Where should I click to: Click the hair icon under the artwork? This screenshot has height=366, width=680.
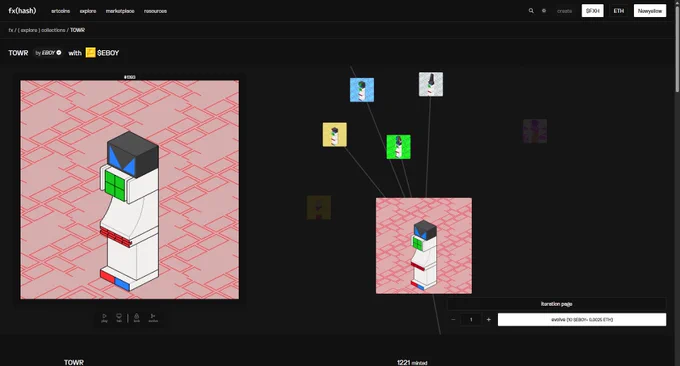[119, 318]
